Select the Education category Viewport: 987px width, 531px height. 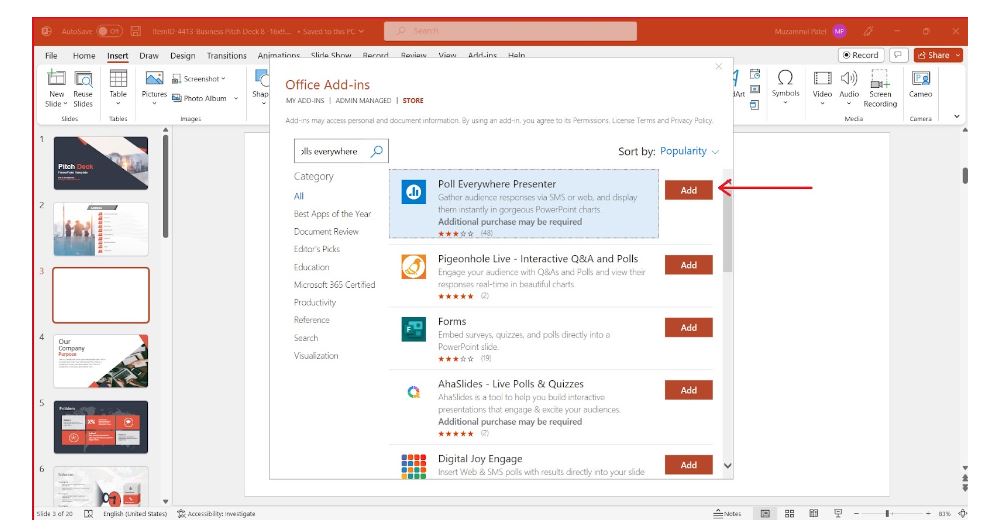311,267
